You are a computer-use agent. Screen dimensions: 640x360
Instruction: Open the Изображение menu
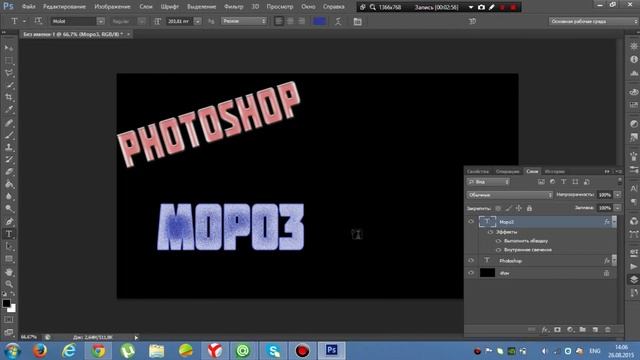point(112,7)
